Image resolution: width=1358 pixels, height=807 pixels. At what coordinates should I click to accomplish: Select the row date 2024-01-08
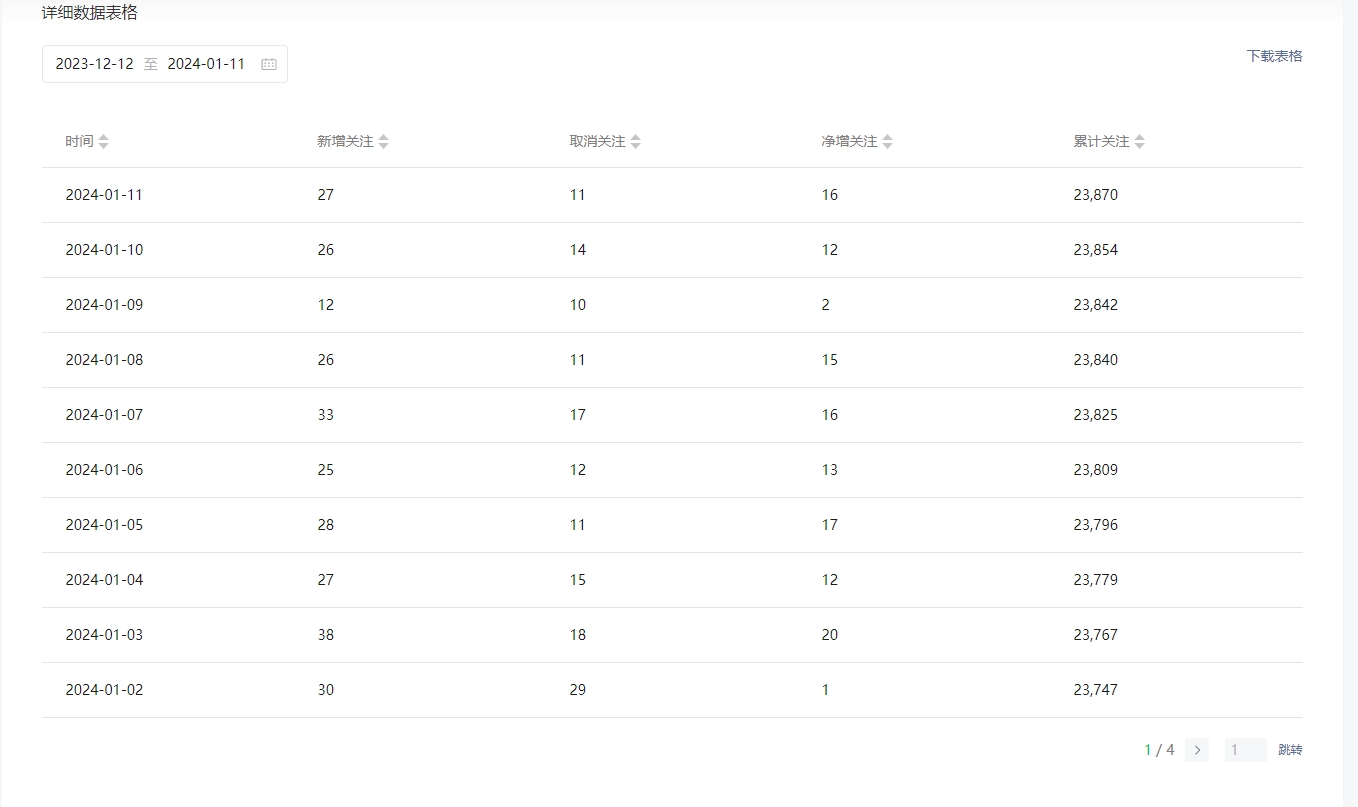(x=104, y=360)
